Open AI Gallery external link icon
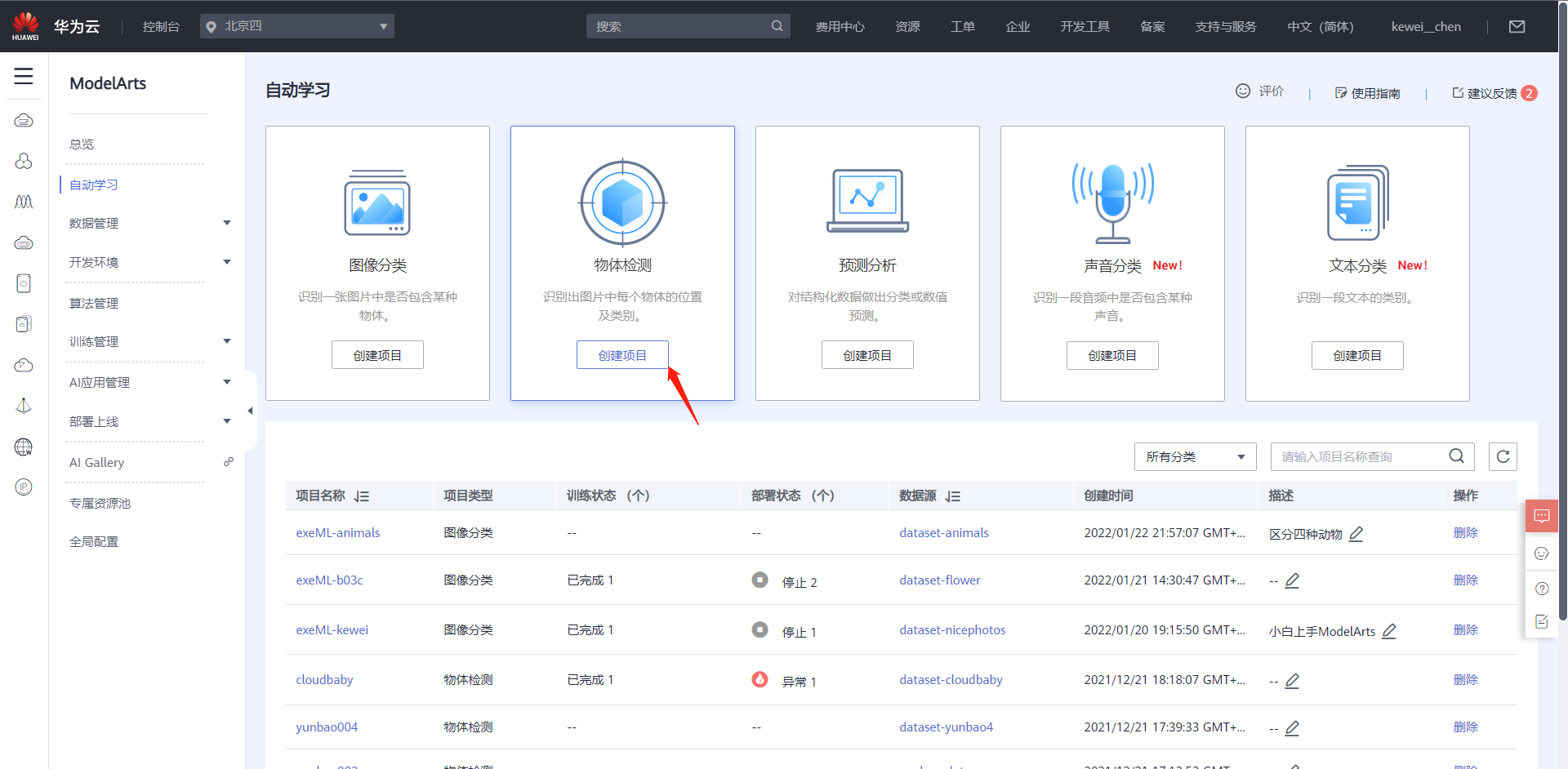1568x769 pixels. coord(228,462)
